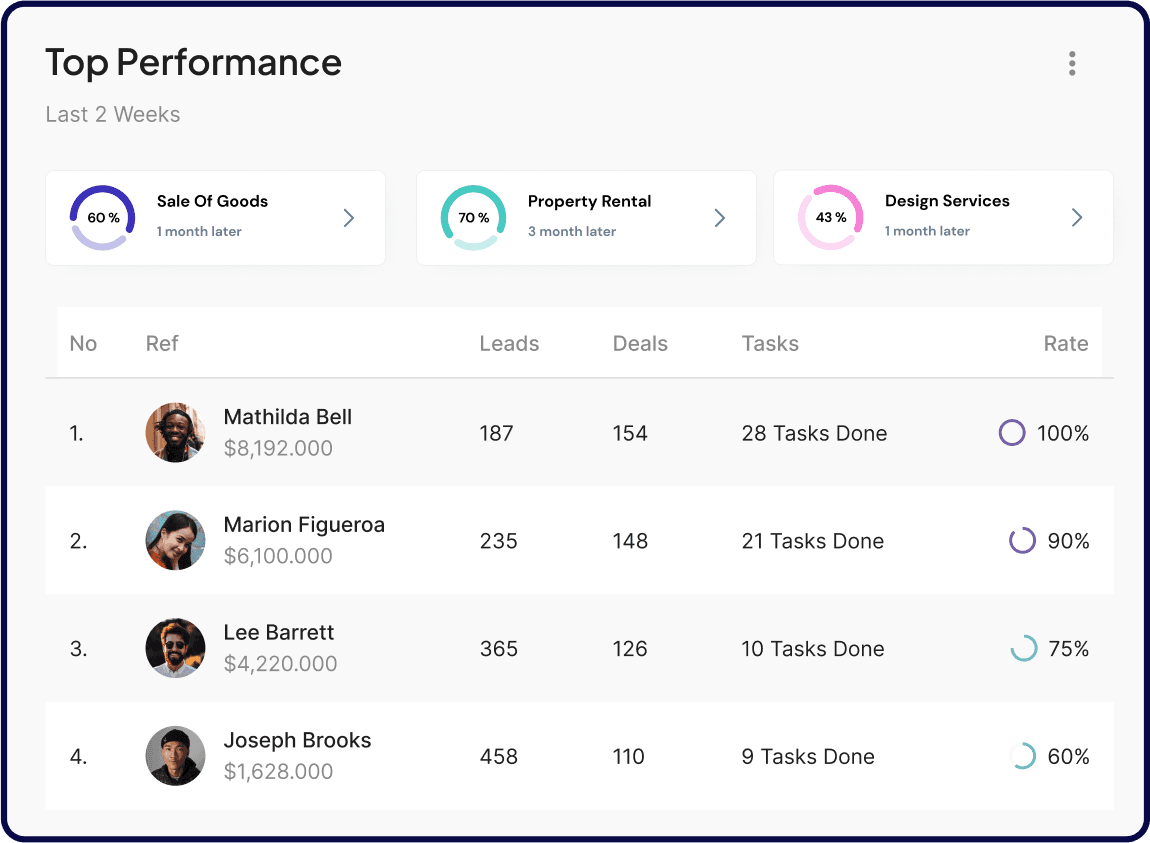Sort by the Deals column header
The image size is (1150, 843).
(640, 344)
